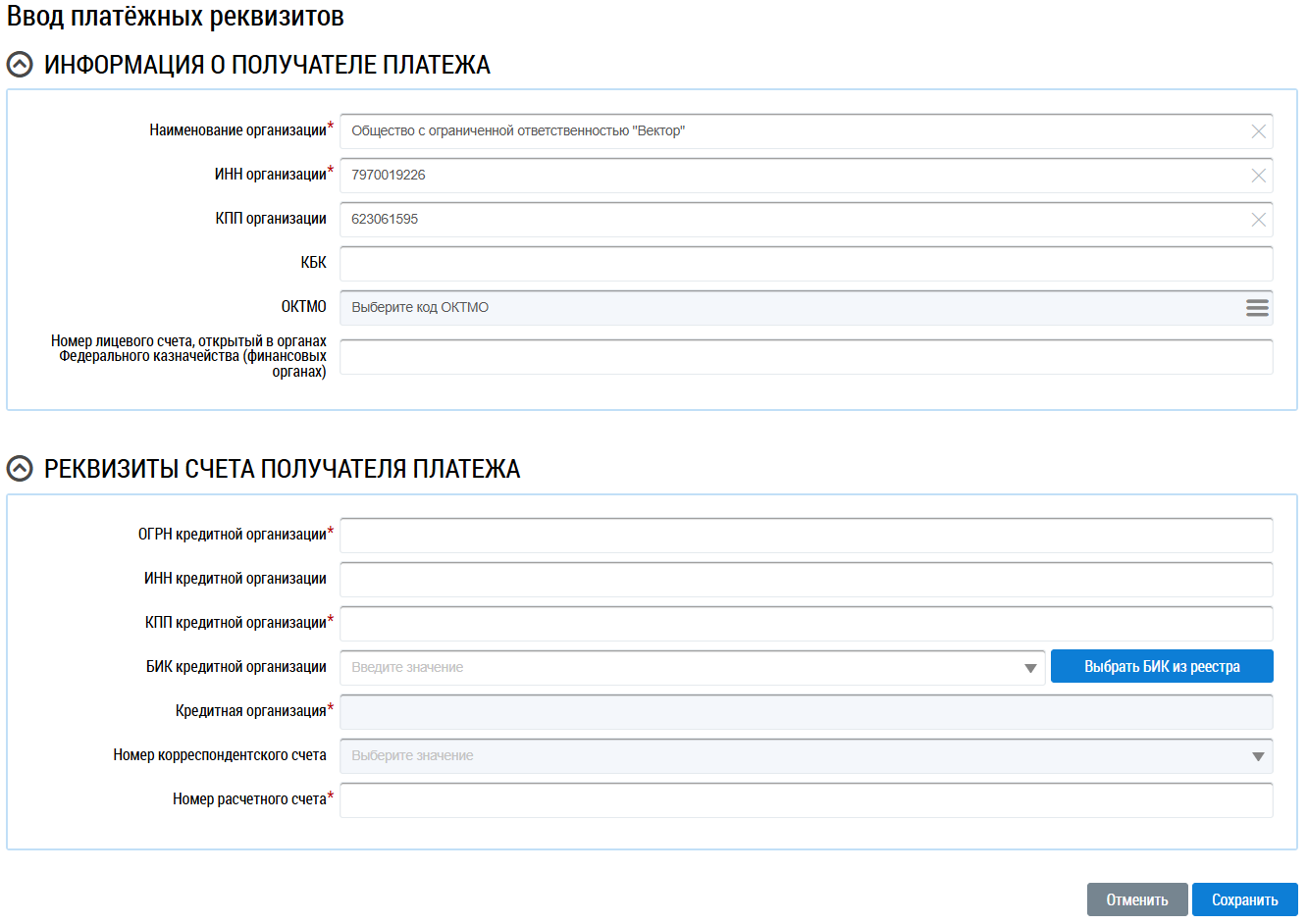Image resolution: width=1307 pixels, height=924 pixels.
Task: Focus the КБК input field
Action: coord(805,264)
